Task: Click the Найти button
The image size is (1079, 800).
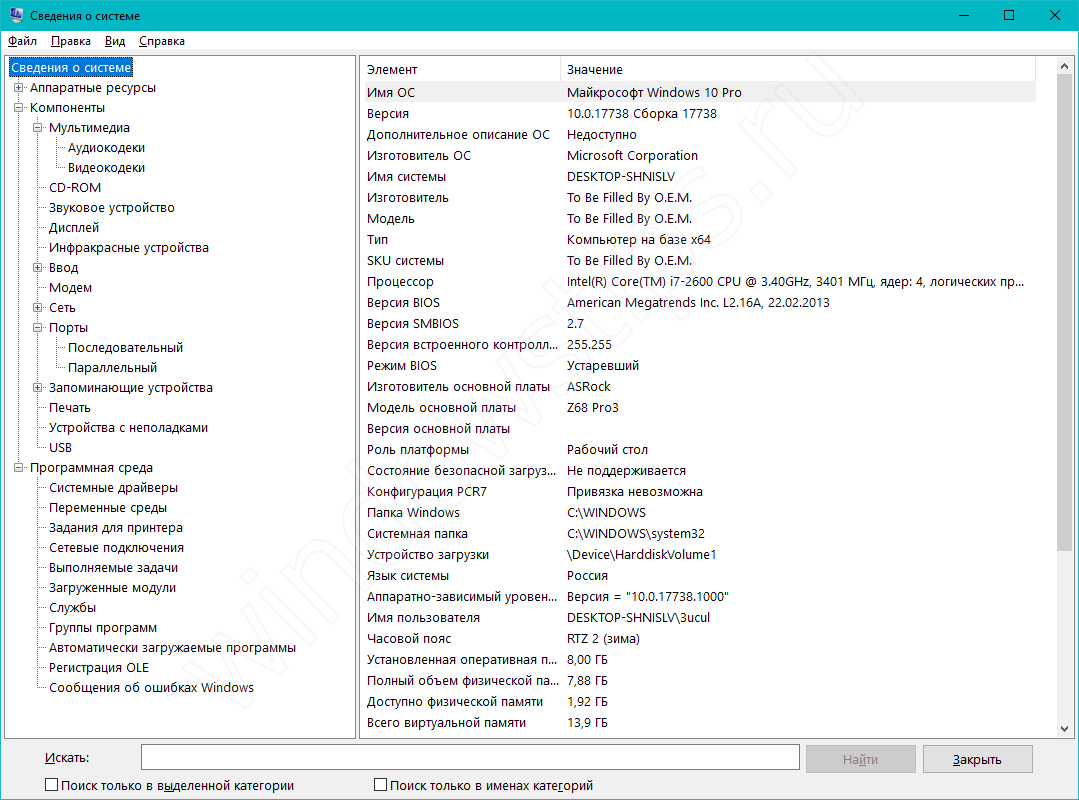Action: (x=860, y=759)
